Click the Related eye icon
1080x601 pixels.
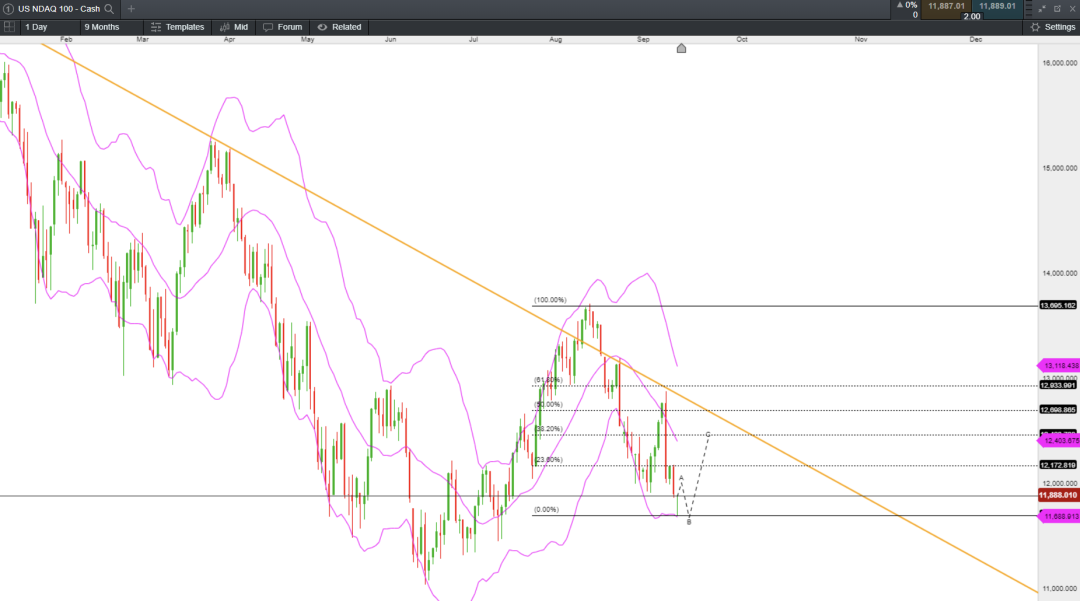coord(322,27)
